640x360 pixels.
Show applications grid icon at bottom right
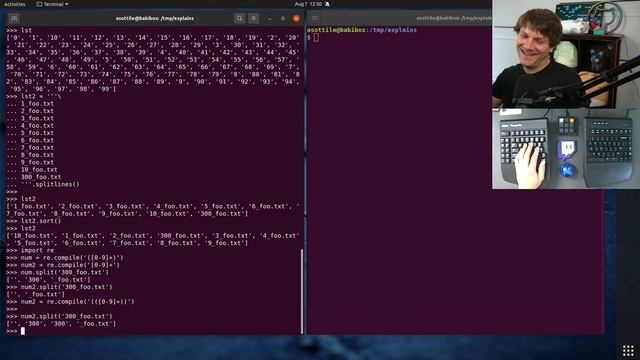(x=628, y=350)
